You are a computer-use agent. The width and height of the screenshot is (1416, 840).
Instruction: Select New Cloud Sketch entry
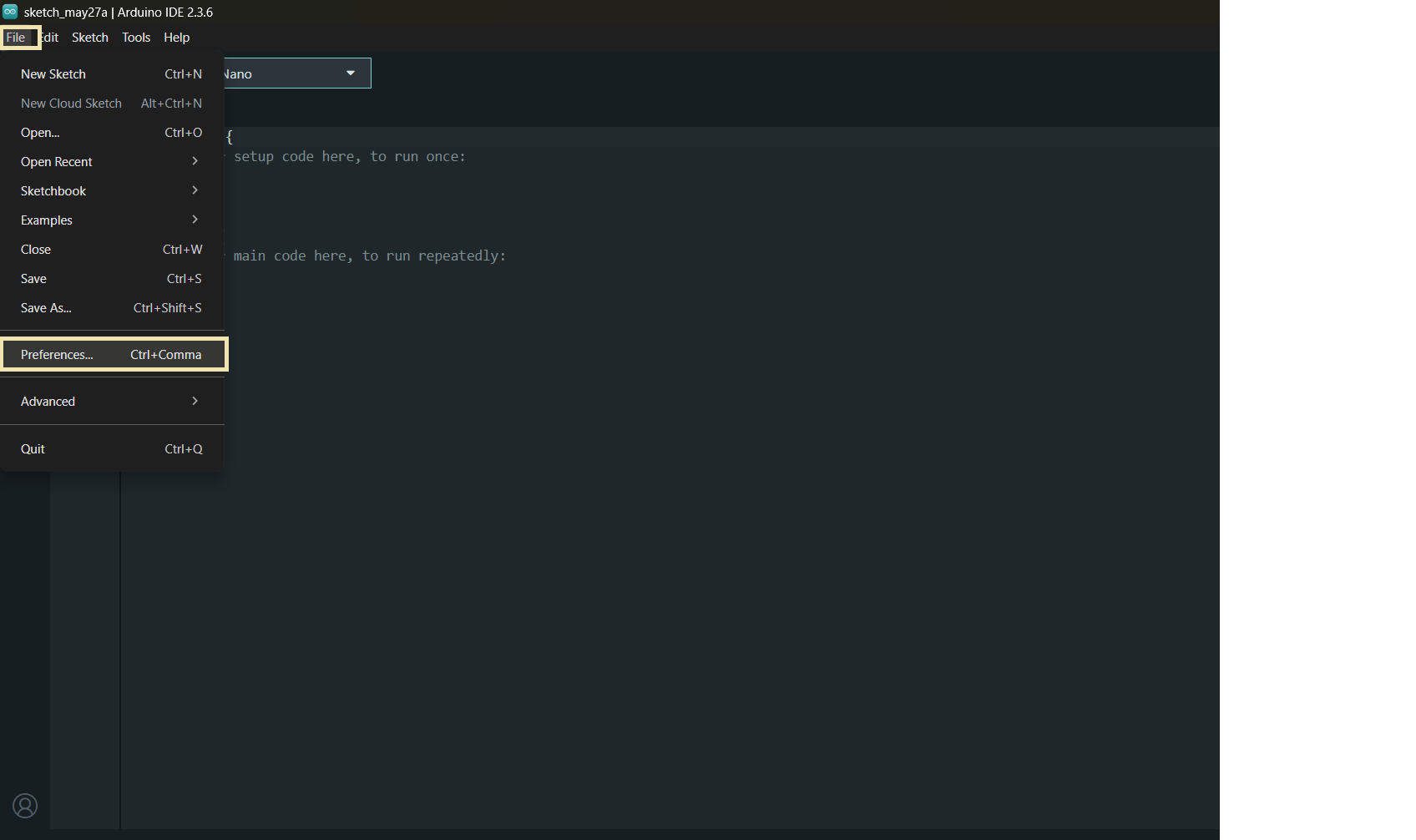pos(111,104)
